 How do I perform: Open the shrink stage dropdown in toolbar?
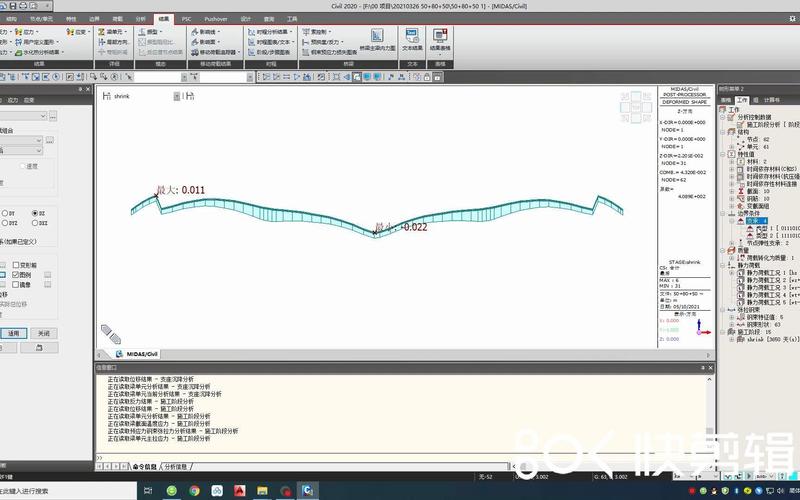coord(177,97)
